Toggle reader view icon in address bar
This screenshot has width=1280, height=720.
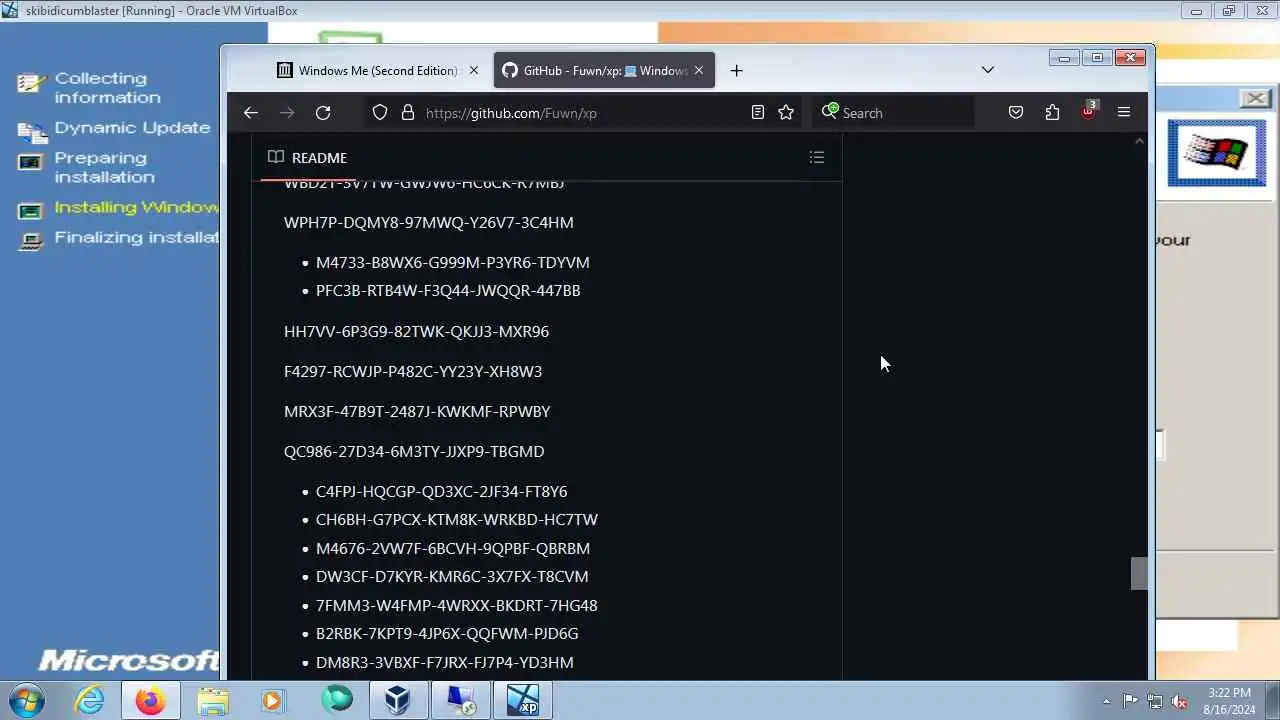click(x=758, y=113)
